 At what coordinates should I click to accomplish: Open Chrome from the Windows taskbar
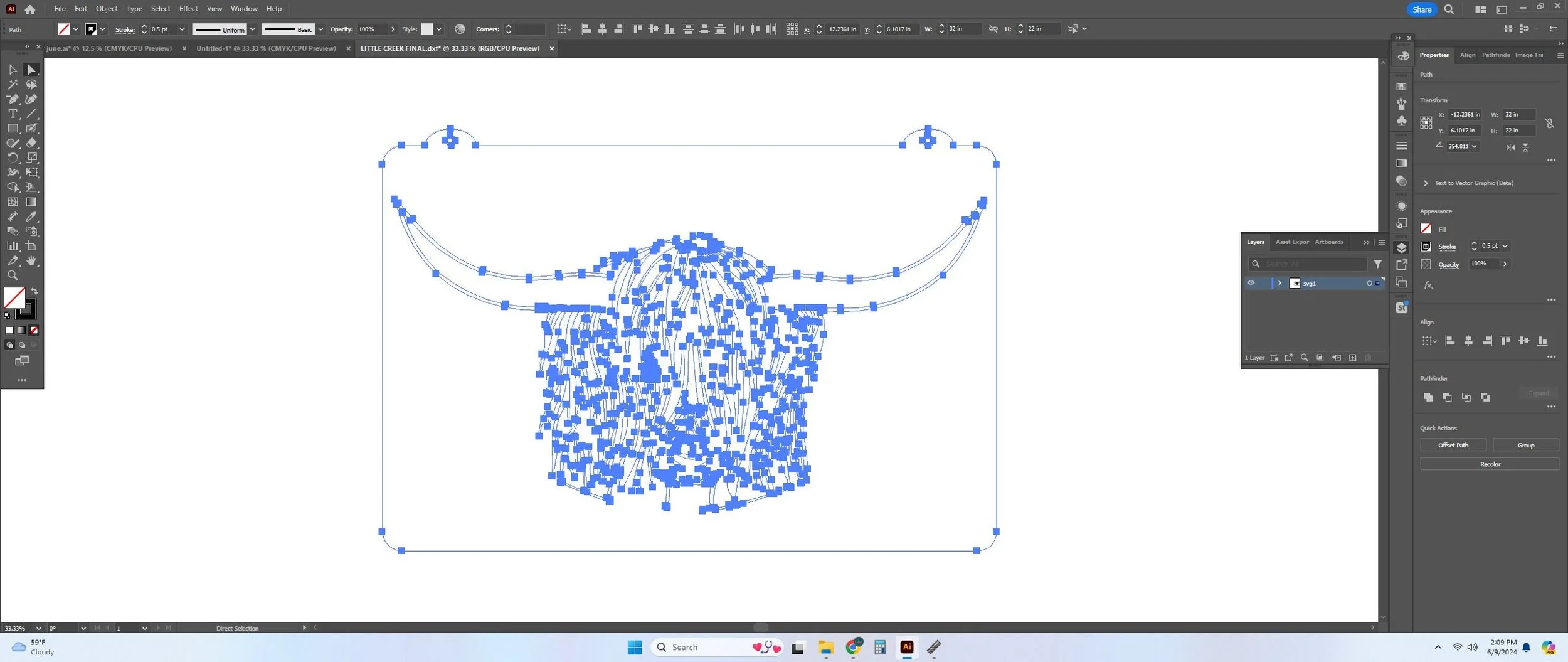pos(854,647)
